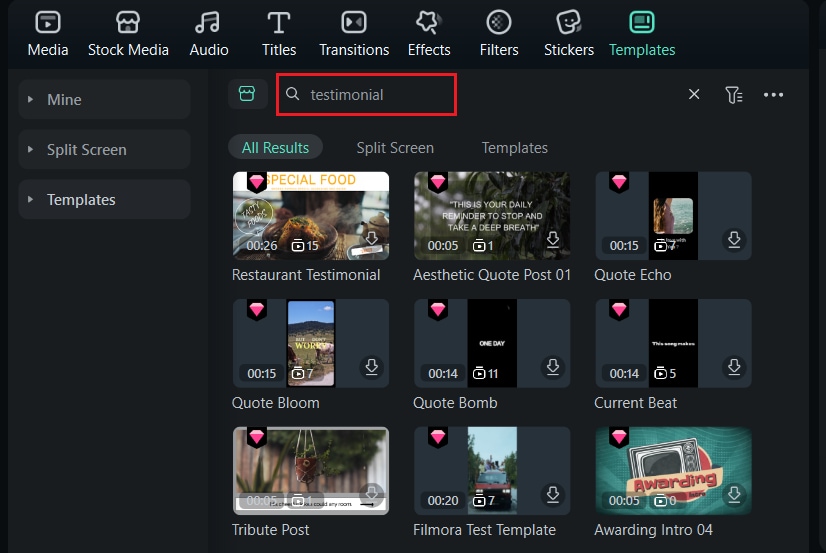Click the testimonial search field
This screenshot has width=826, height=553.
pos(367,95)
